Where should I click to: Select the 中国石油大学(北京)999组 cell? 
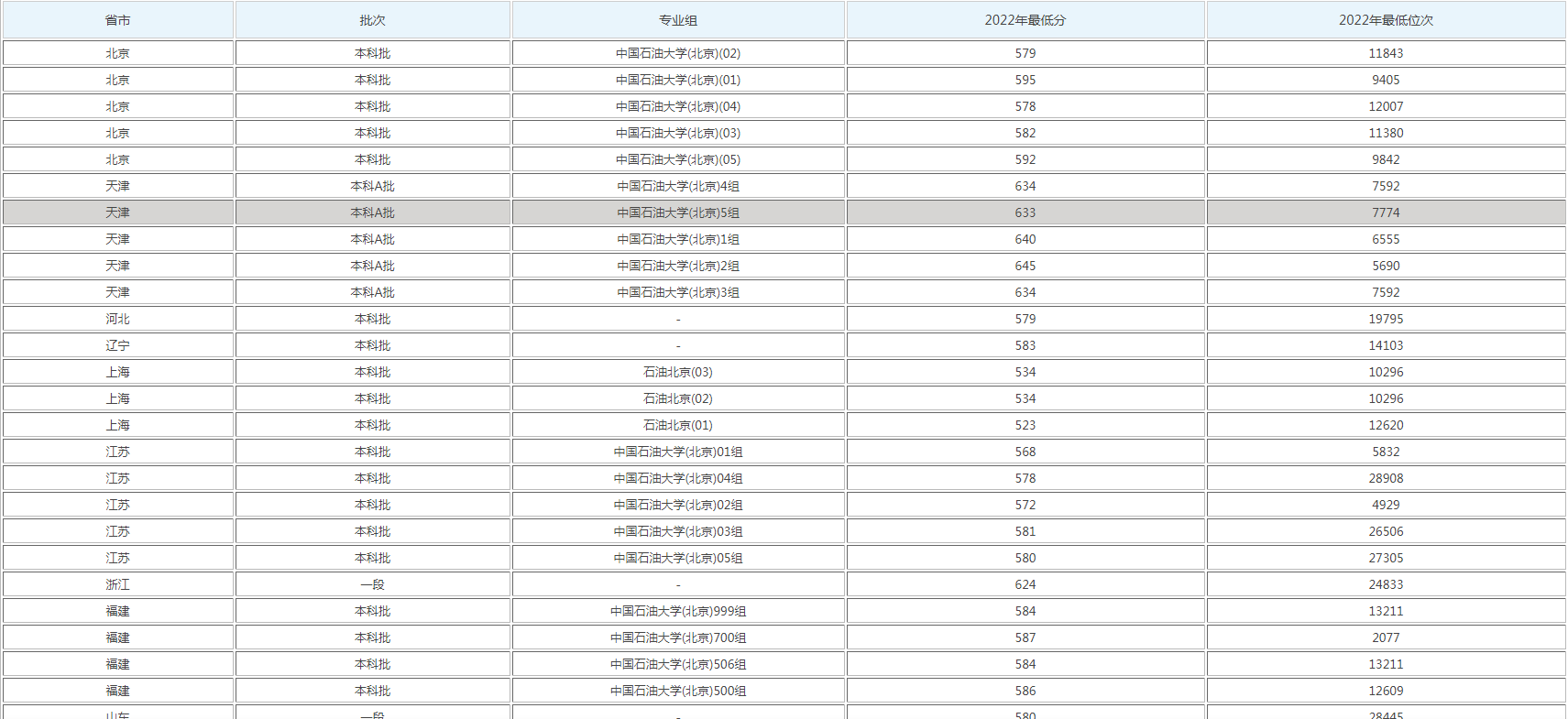click(x=678, y=611)
